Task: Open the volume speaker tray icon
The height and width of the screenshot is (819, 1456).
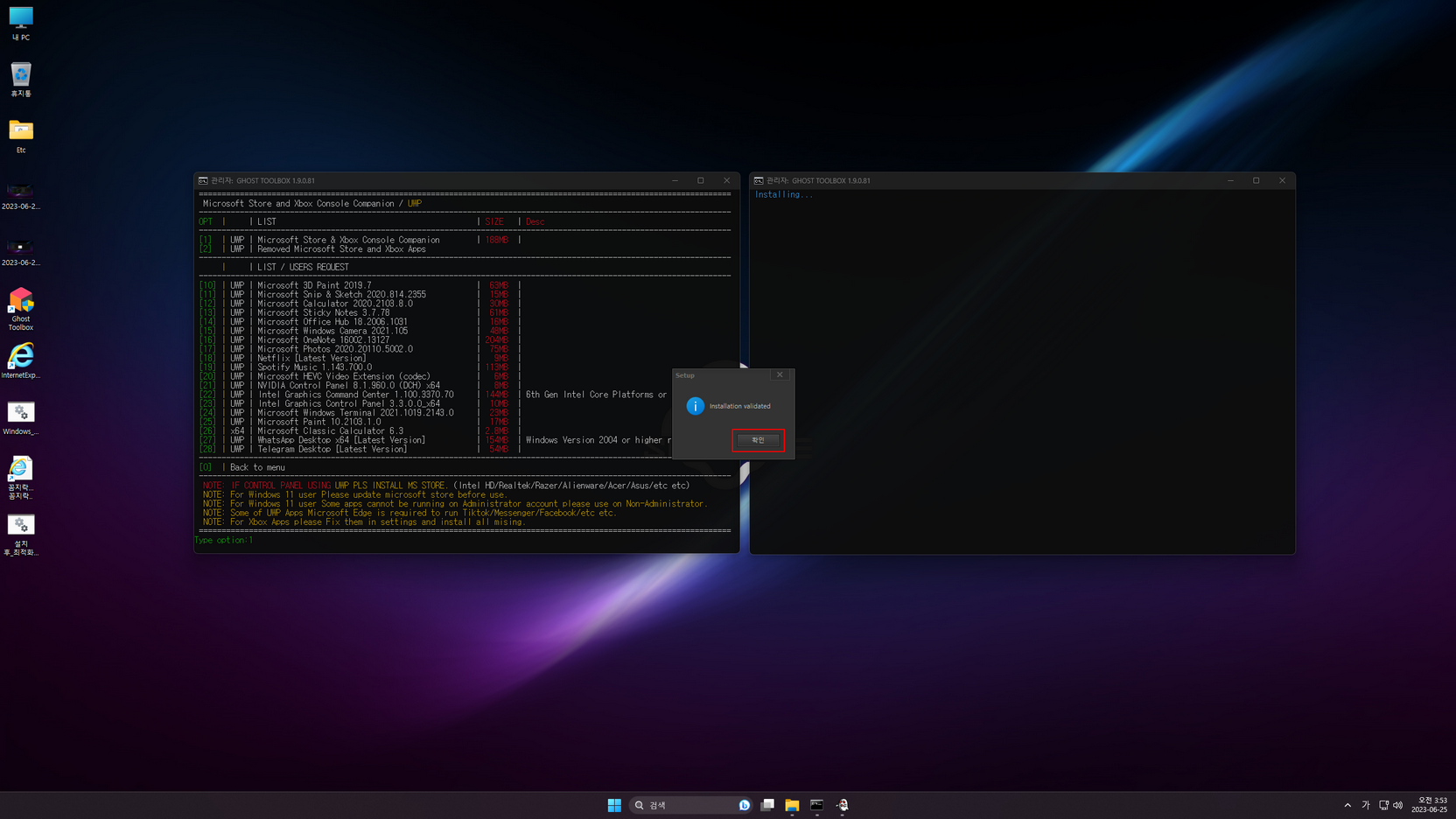Action: (1397, 805)
